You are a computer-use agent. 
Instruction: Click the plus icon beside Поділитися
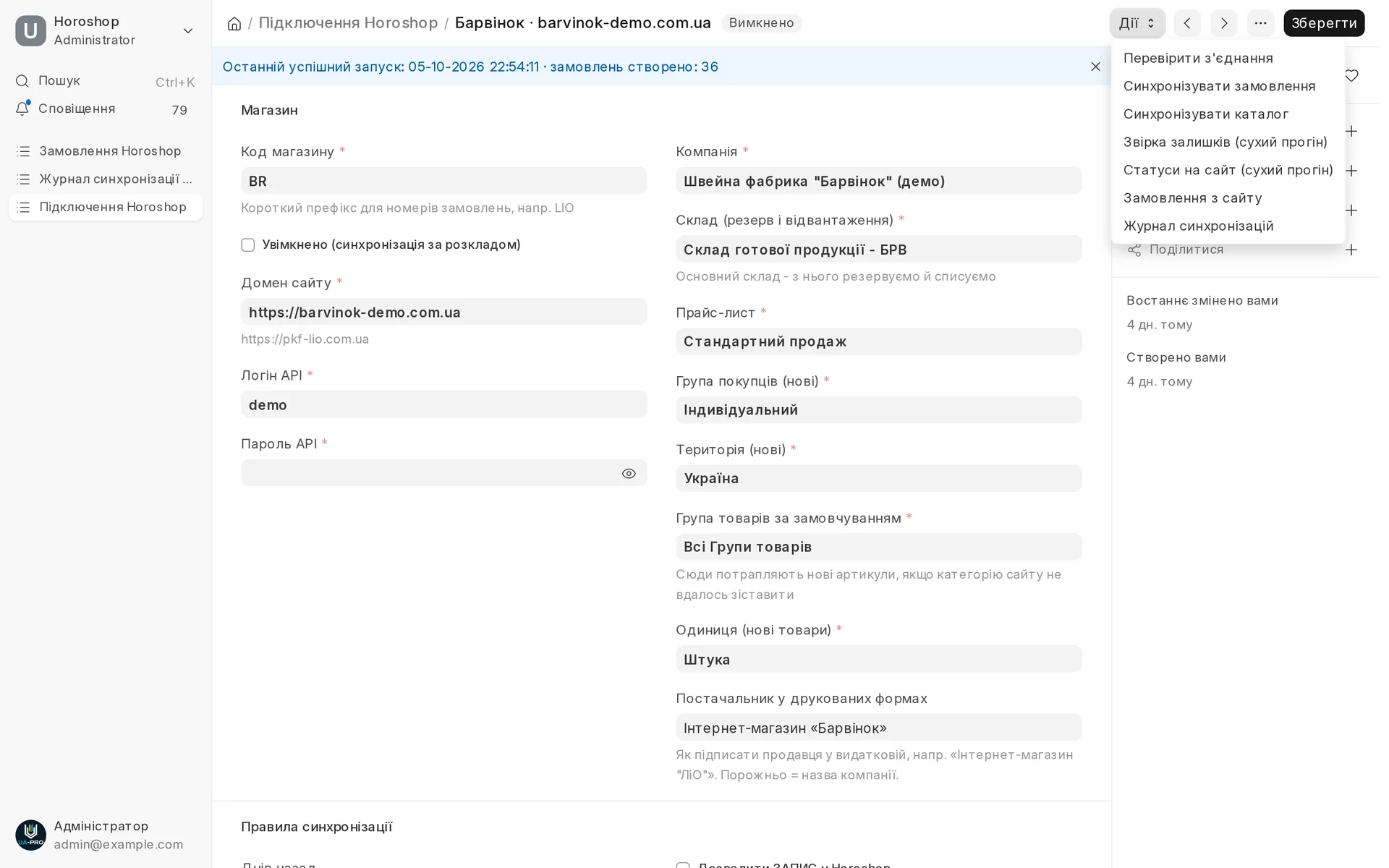click(1351, 250)
